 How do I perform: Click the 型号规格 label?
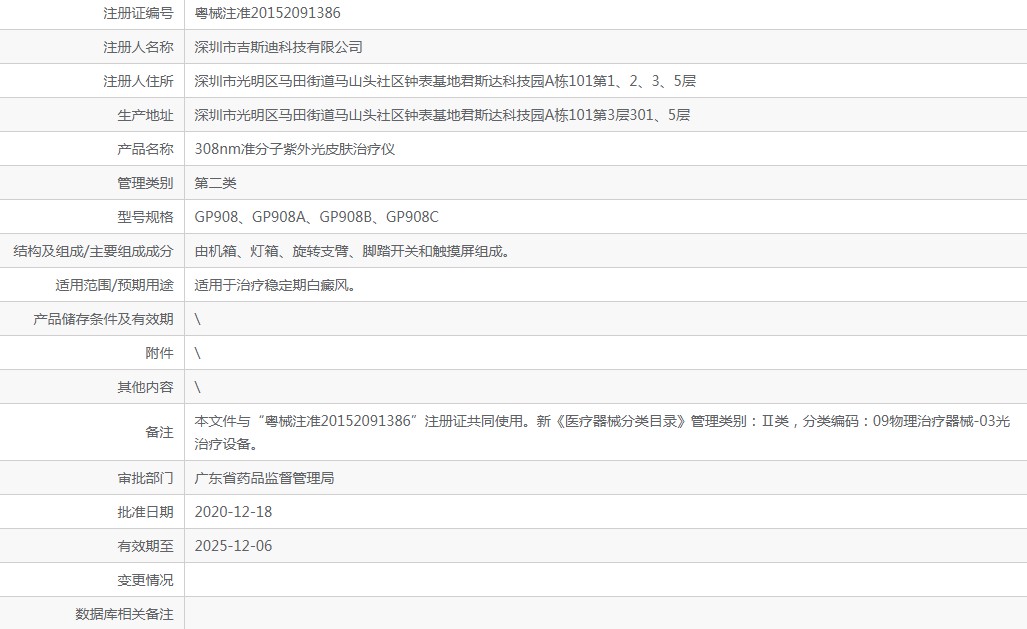(x=145, y=218)
